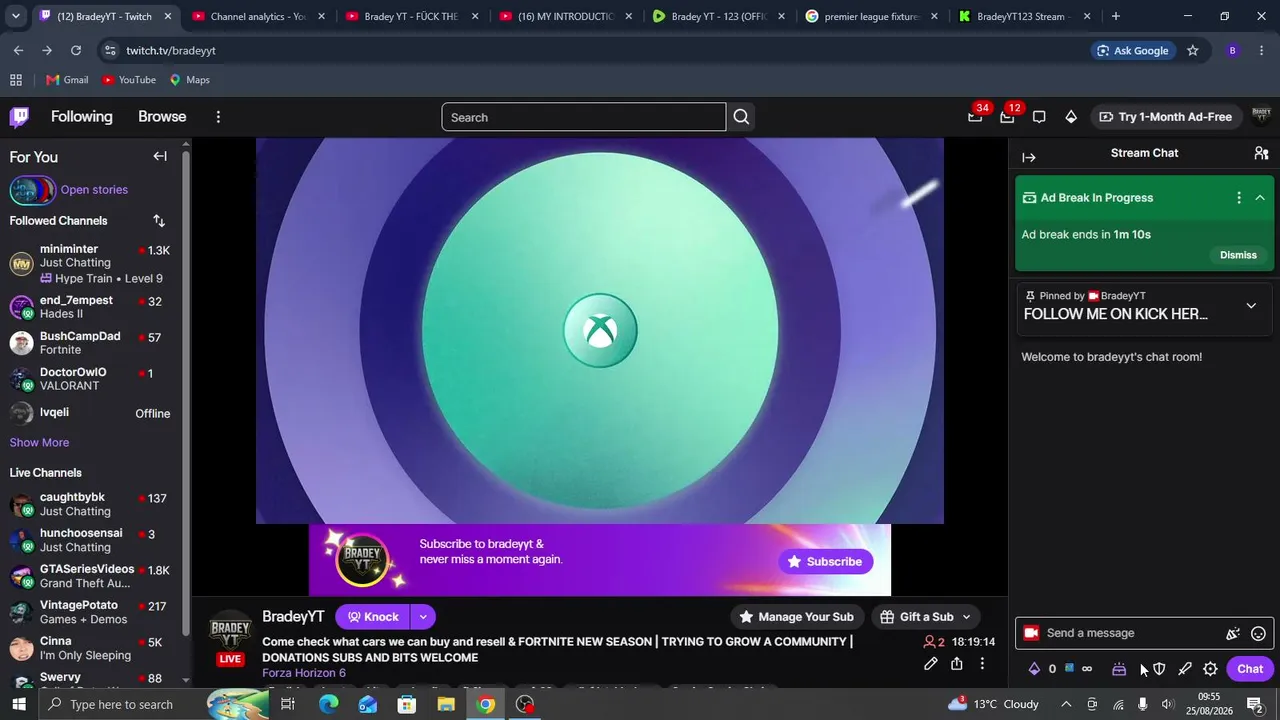1280x720 pixels.
Task: Open GTASeriesVideos live channel
Action: [x=93, y=576]
